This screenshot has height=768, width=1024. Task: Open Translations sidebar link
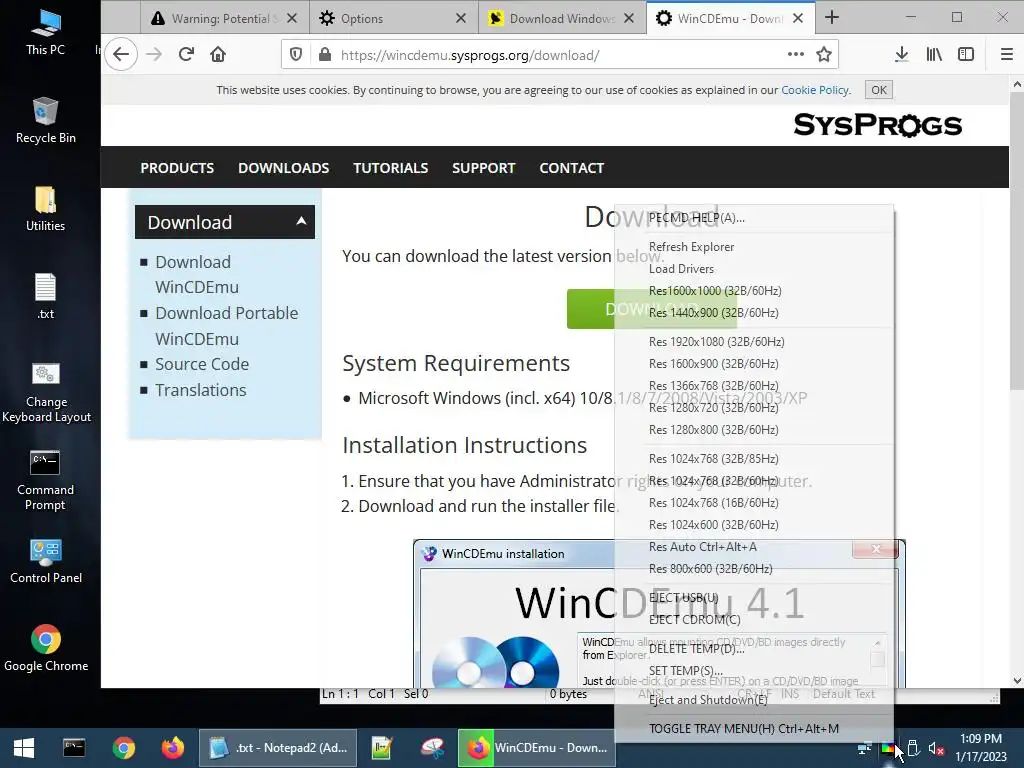200,390
